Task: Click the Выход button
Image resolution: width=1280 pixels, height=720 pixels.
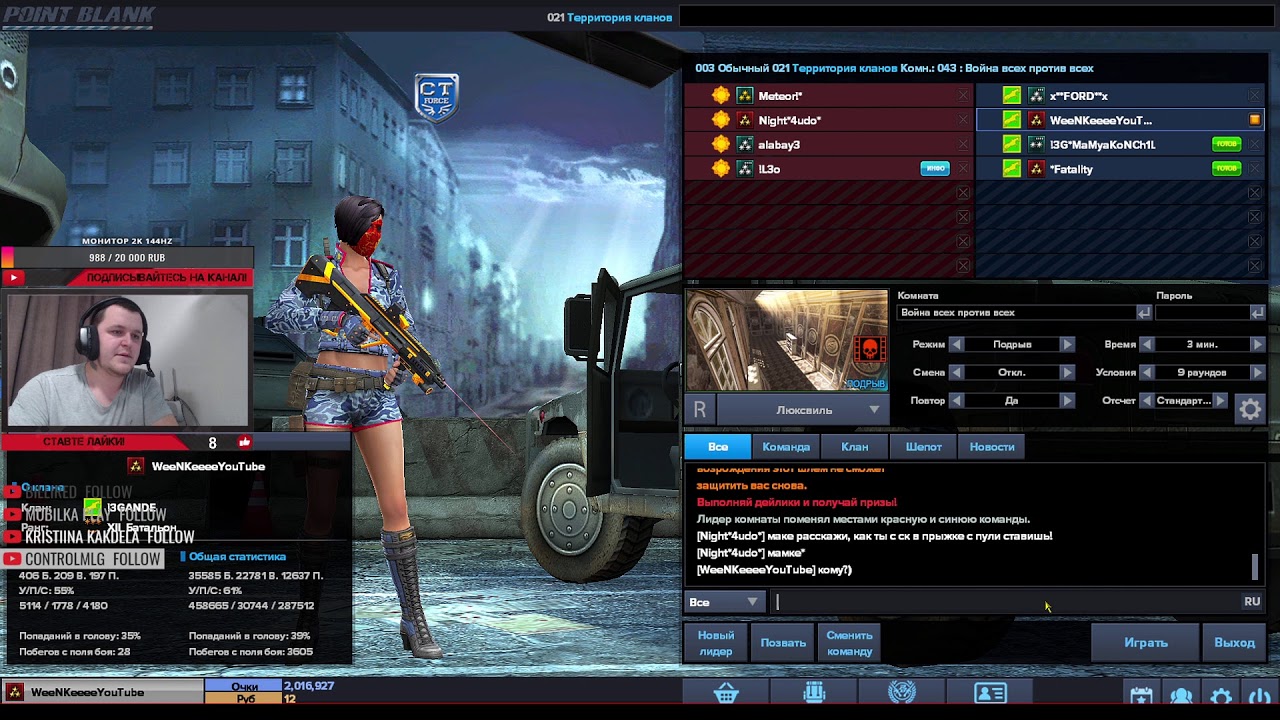Action: [x=1234, y=643]
